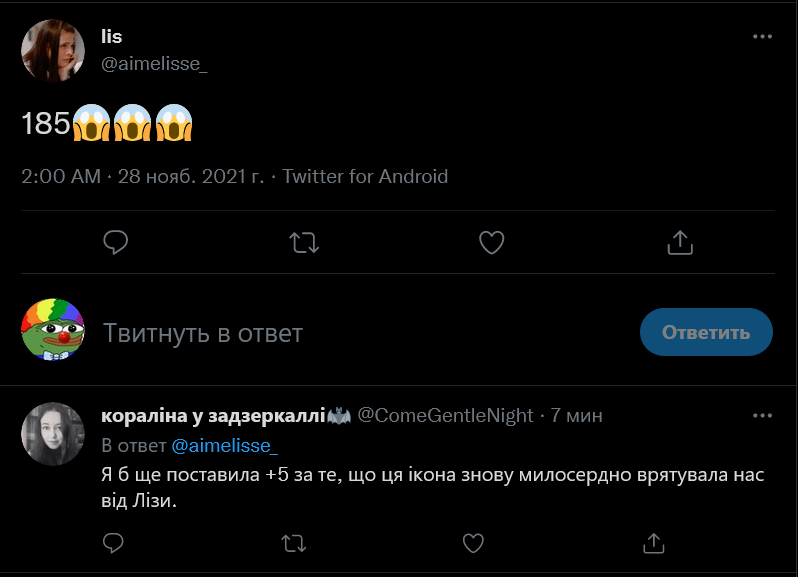The image size is (800, 578).
Task: Open the lis display name link
Action: click(x=111, y=37)
